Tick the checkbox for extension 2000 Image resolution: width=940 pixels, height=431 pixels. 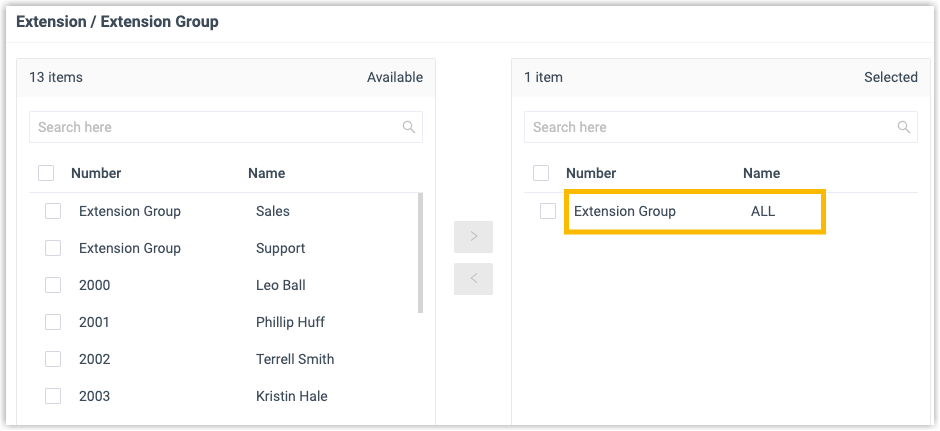(53, 285)
